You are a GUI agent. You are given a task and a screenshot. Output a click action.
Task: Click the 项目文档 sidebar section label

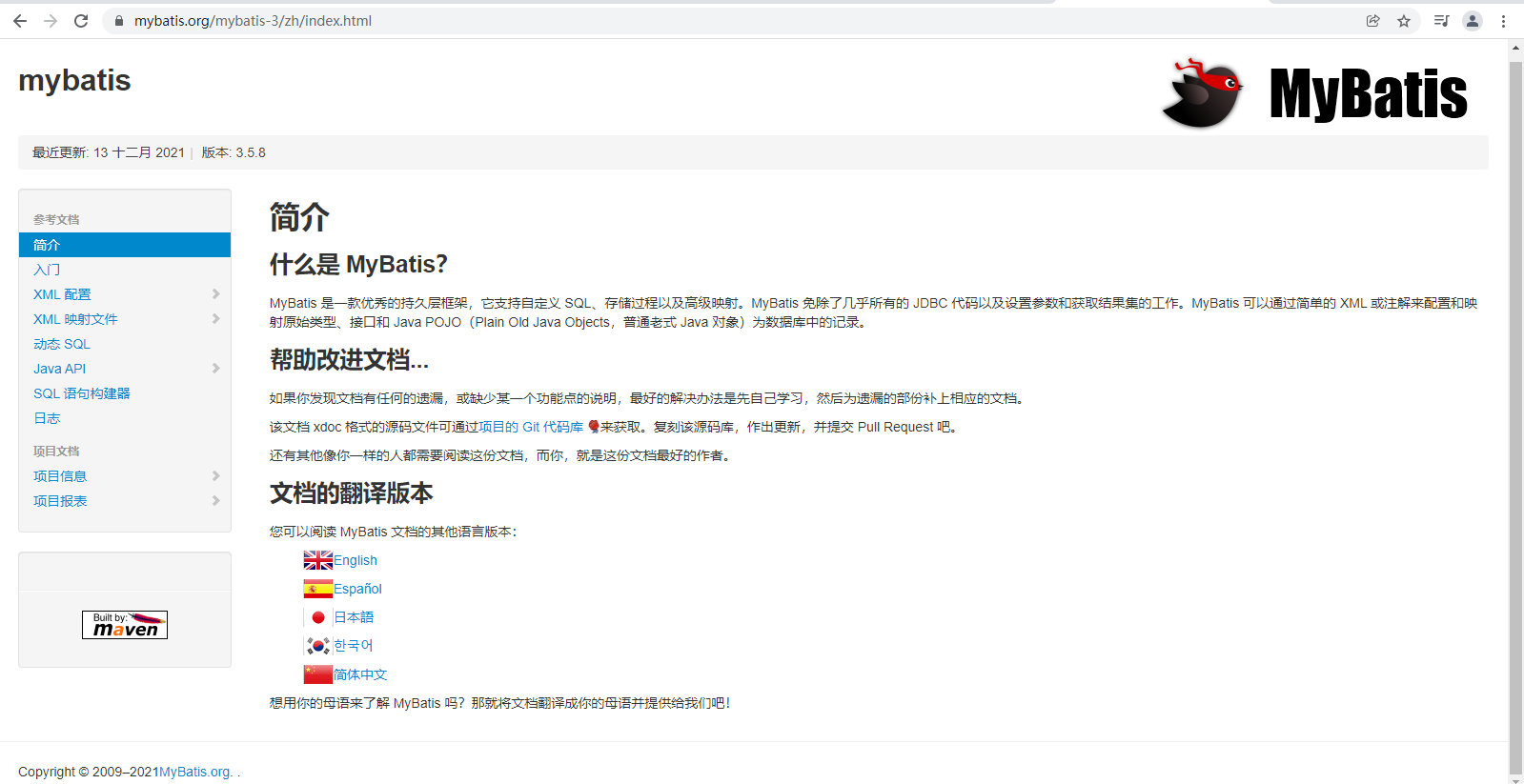pyautogui.click(x=56, y=451)
